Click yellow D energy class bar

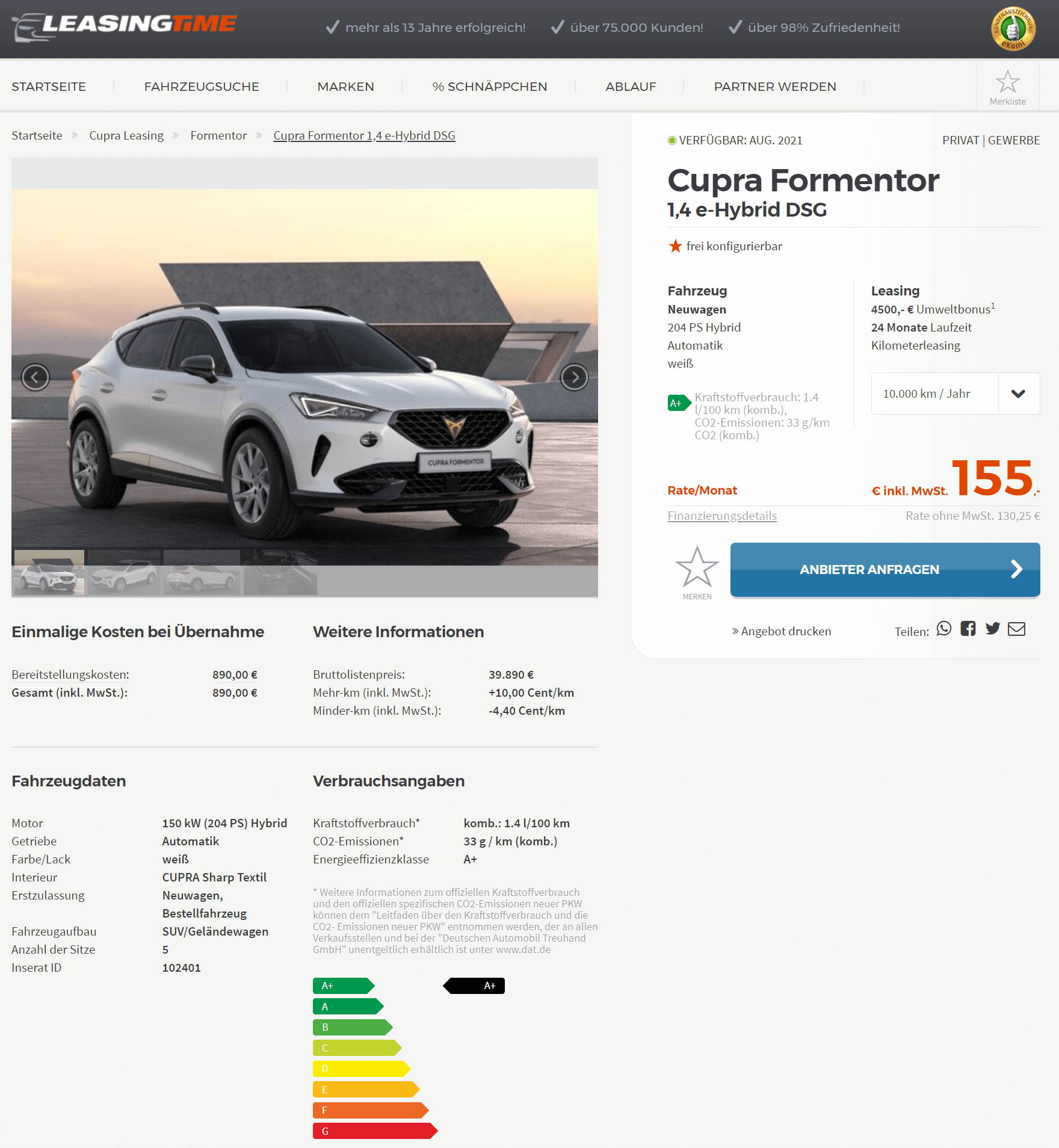coord(362,1069)
